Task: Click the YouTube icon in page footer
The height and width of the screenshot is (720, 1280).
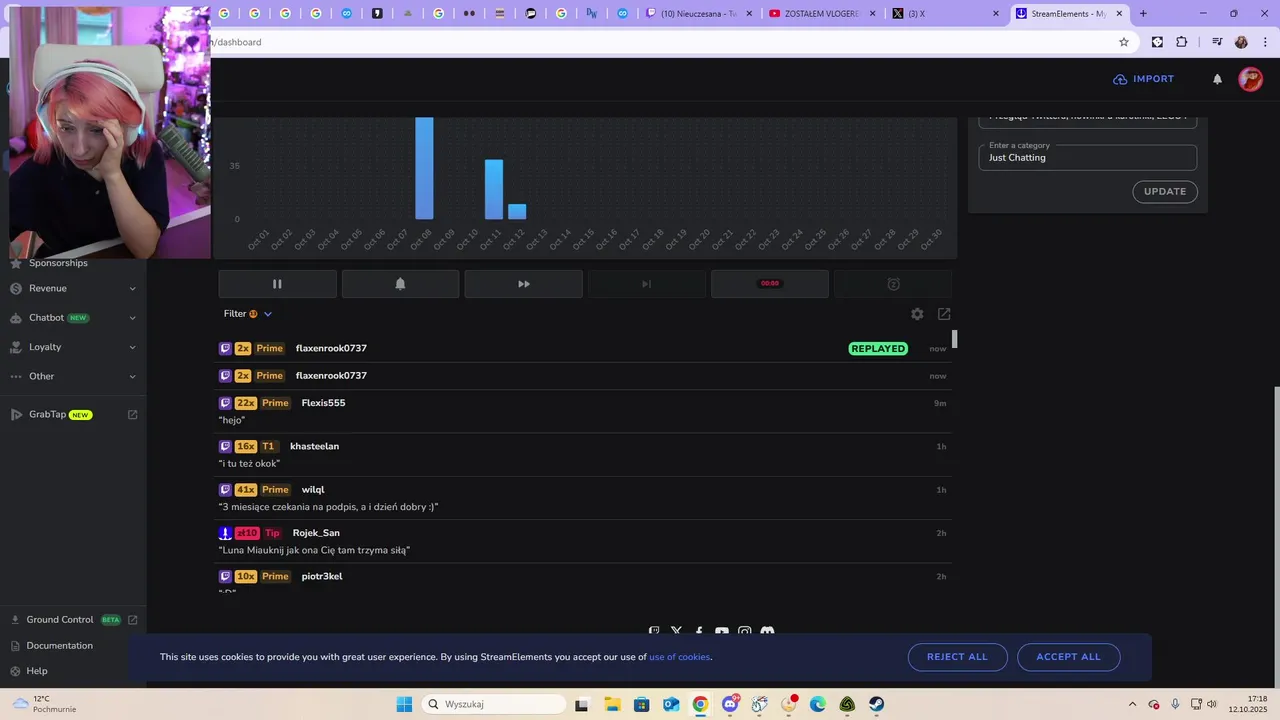Action: [722, 632]
